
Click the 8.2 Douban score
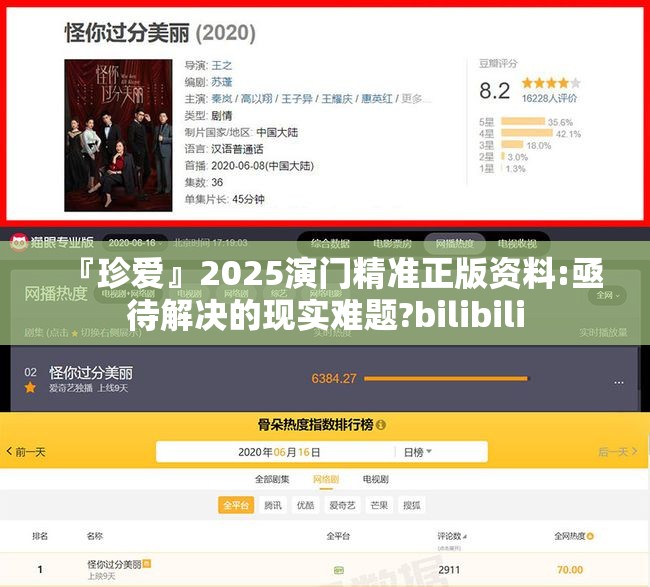pyautogui.click(x=494, y=90)
